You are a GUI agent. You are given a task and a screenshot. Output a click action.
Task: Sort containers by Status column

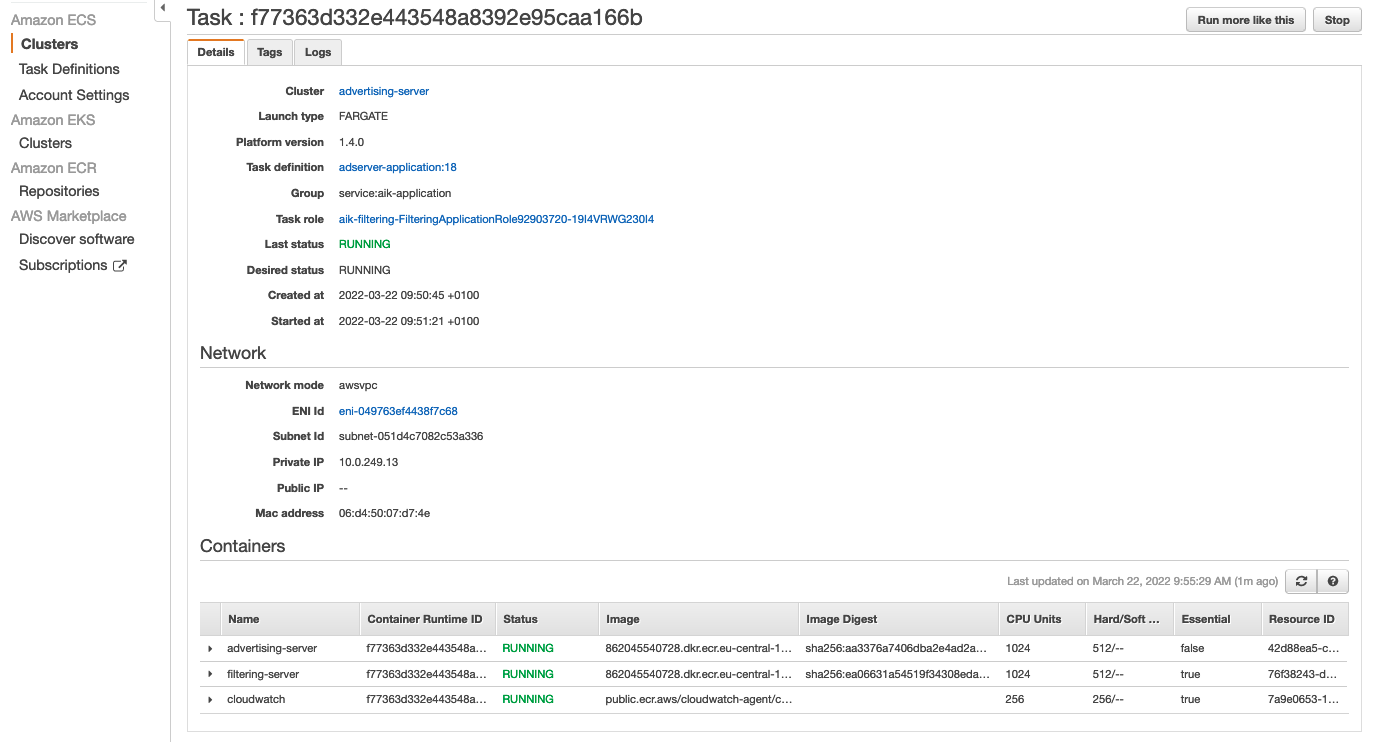coord(548,619)
